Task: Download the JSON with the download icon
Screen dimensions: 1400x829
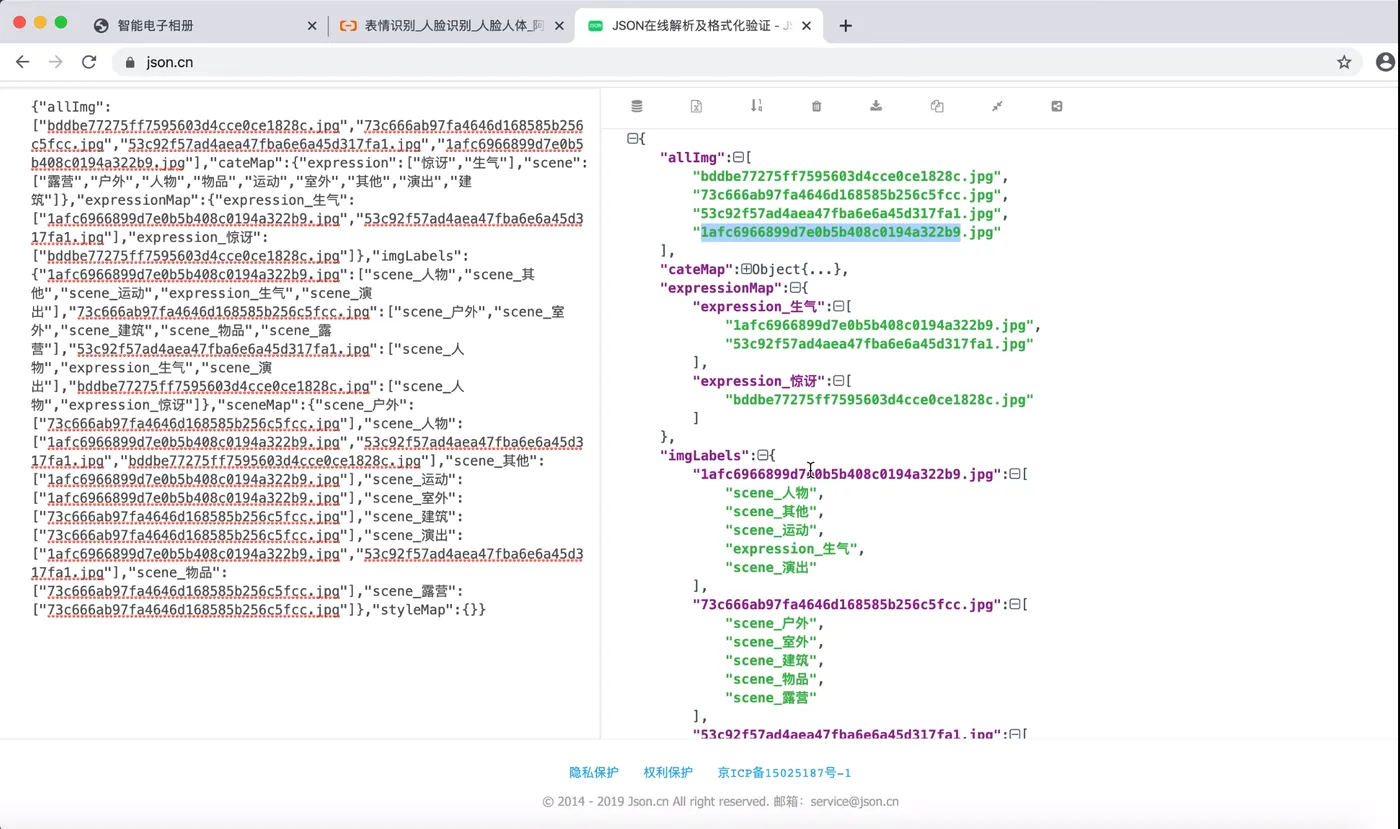Action: click(x=876, y=106)
